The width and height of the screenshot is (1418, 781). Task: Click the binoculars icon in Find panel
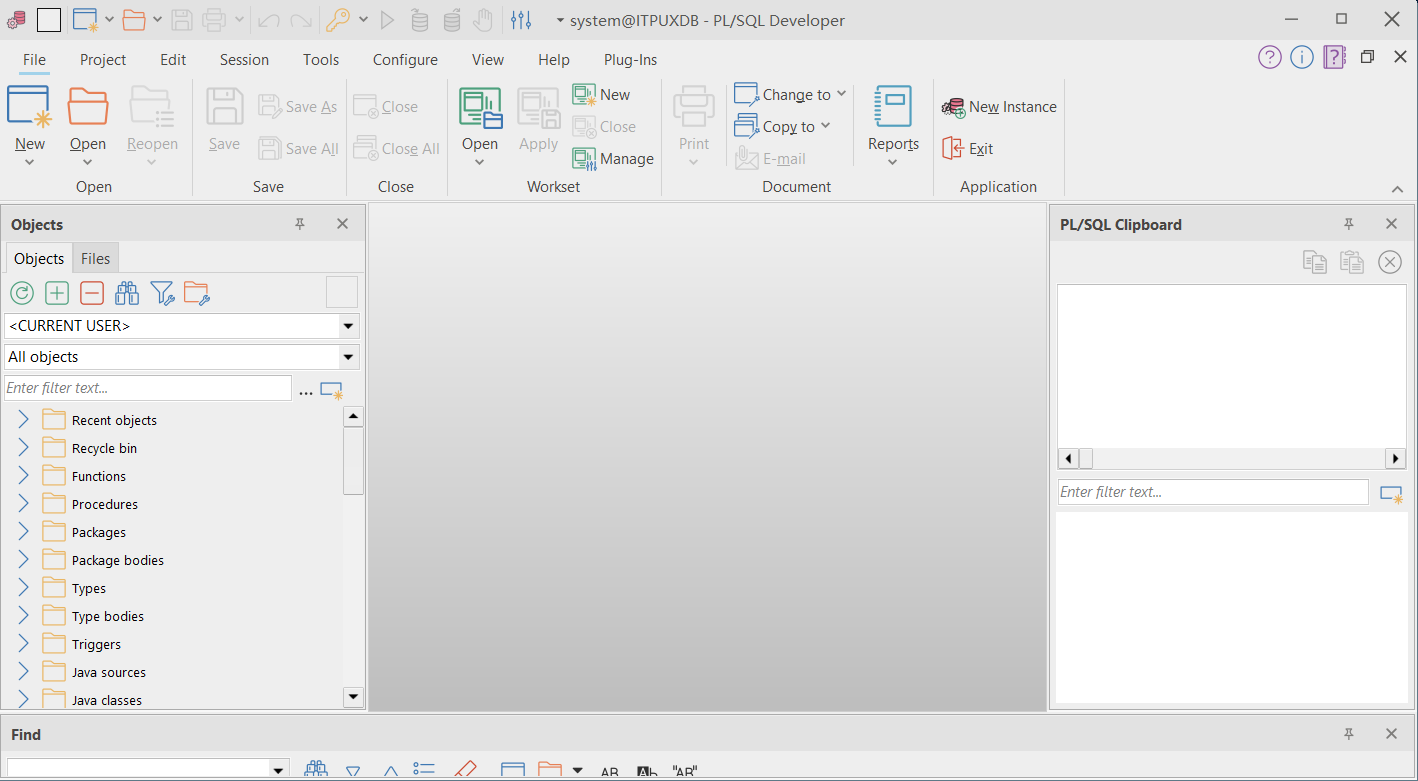click(316, 771)
